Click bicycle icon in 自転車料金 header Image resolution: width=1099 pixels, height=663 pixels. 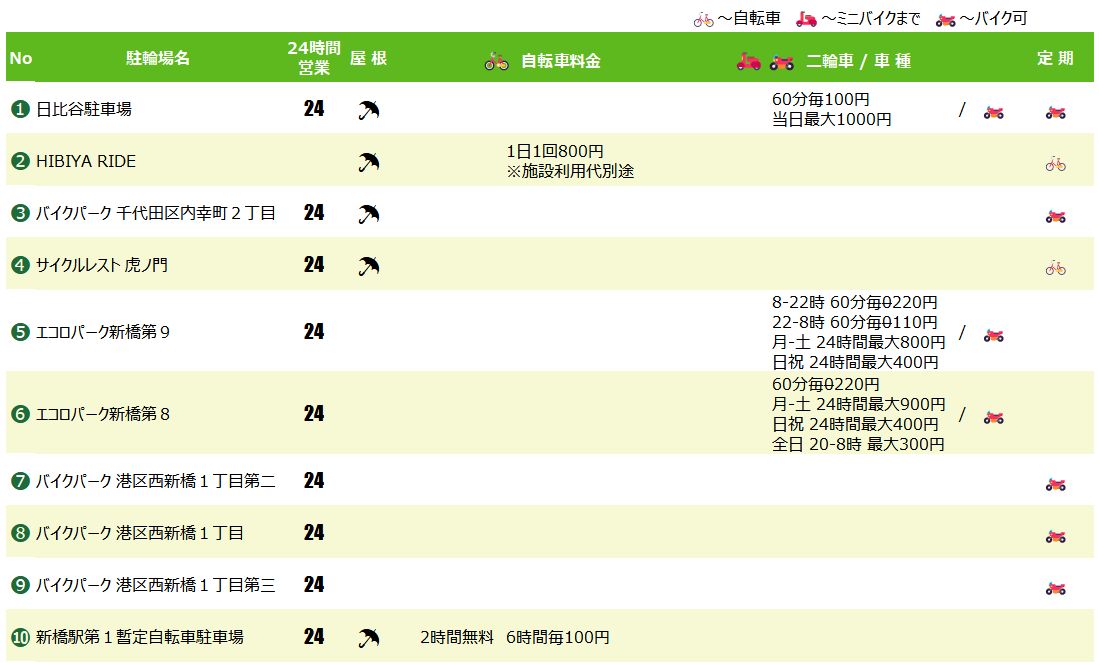pyautogui.click(x=497, y=61)
